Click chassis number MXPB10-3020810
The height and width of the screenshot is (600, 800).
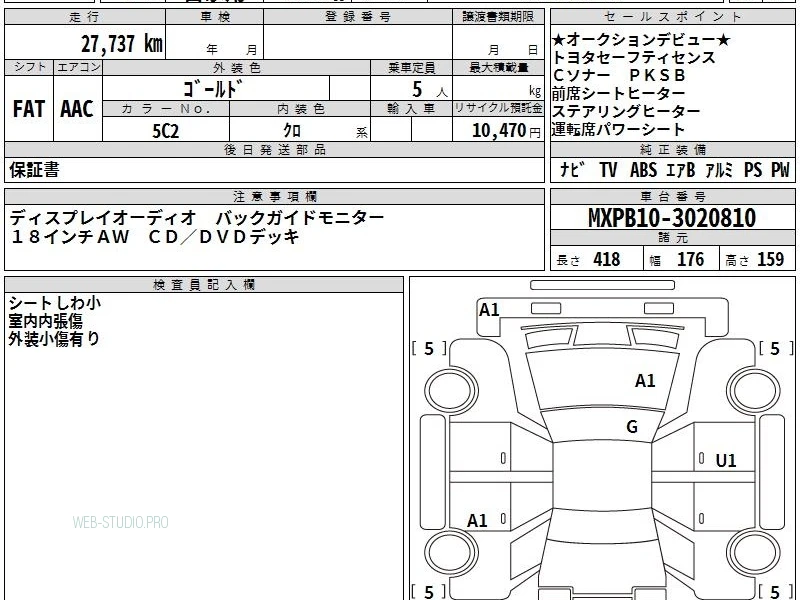tap(672, 218)
